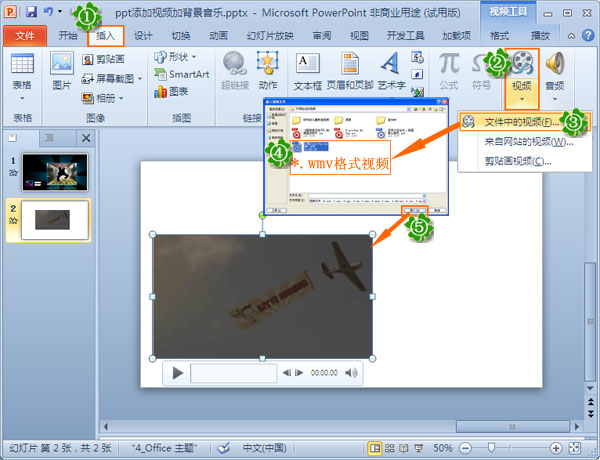
Task: Open the Undo history dropdown arrow
Action: (60, 11)
